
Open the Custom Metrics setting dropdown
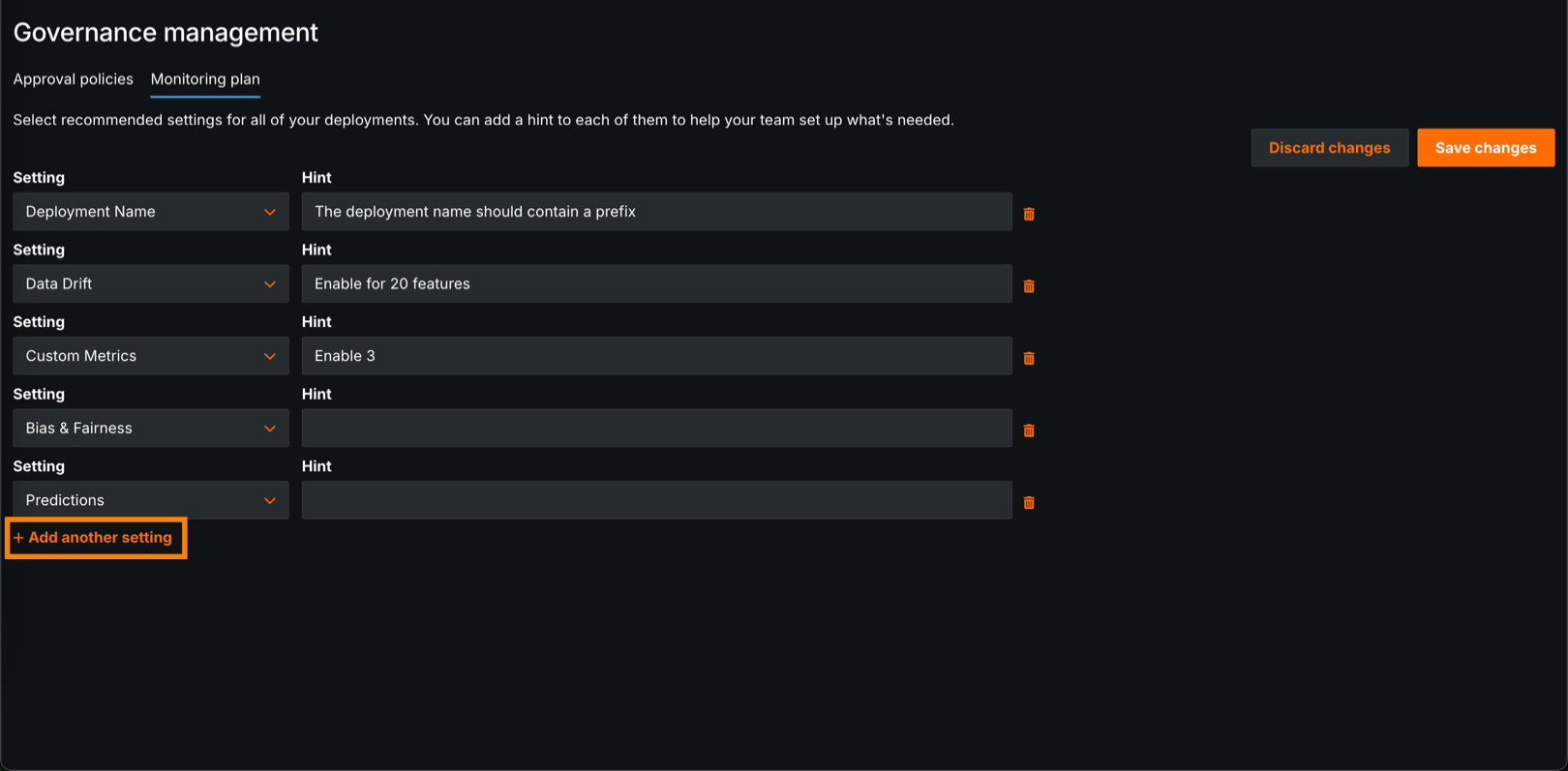[151, 356]
